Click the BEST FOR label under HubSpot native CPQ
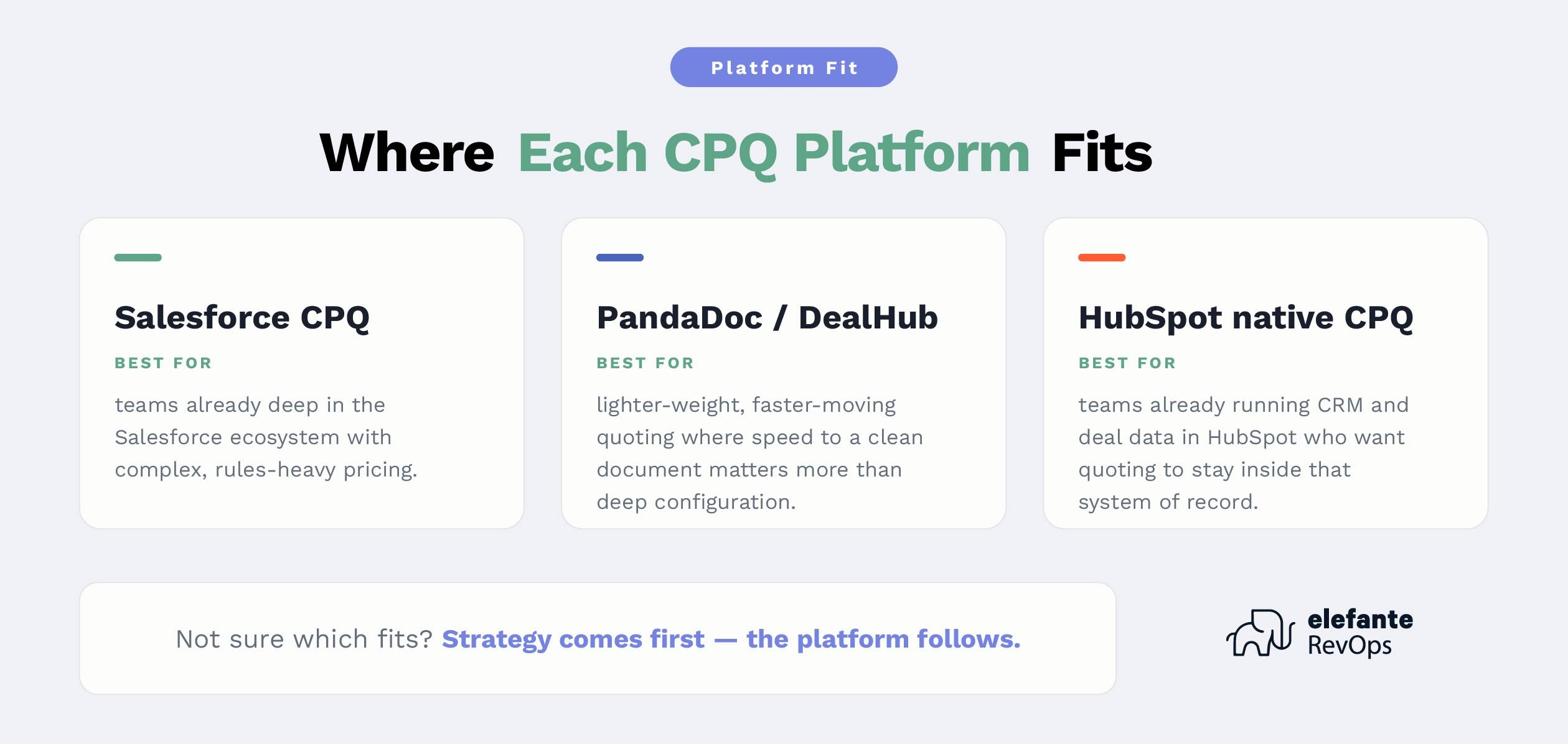 (1127, 363)
